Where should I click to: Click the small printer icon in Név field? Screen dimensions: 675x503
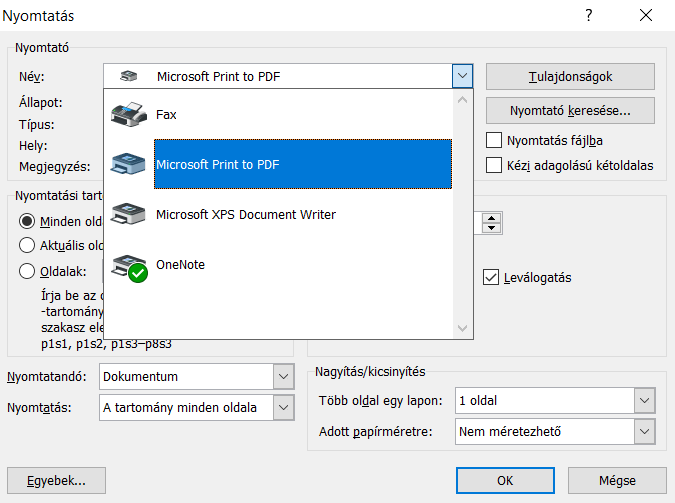(x=128, y=76)
